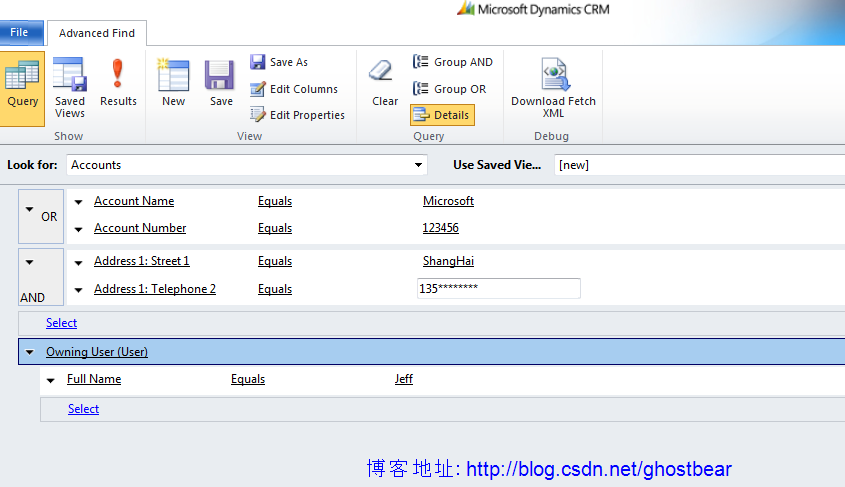
Task: Open the Use Saved View [new] box
Action: [699, 165]
